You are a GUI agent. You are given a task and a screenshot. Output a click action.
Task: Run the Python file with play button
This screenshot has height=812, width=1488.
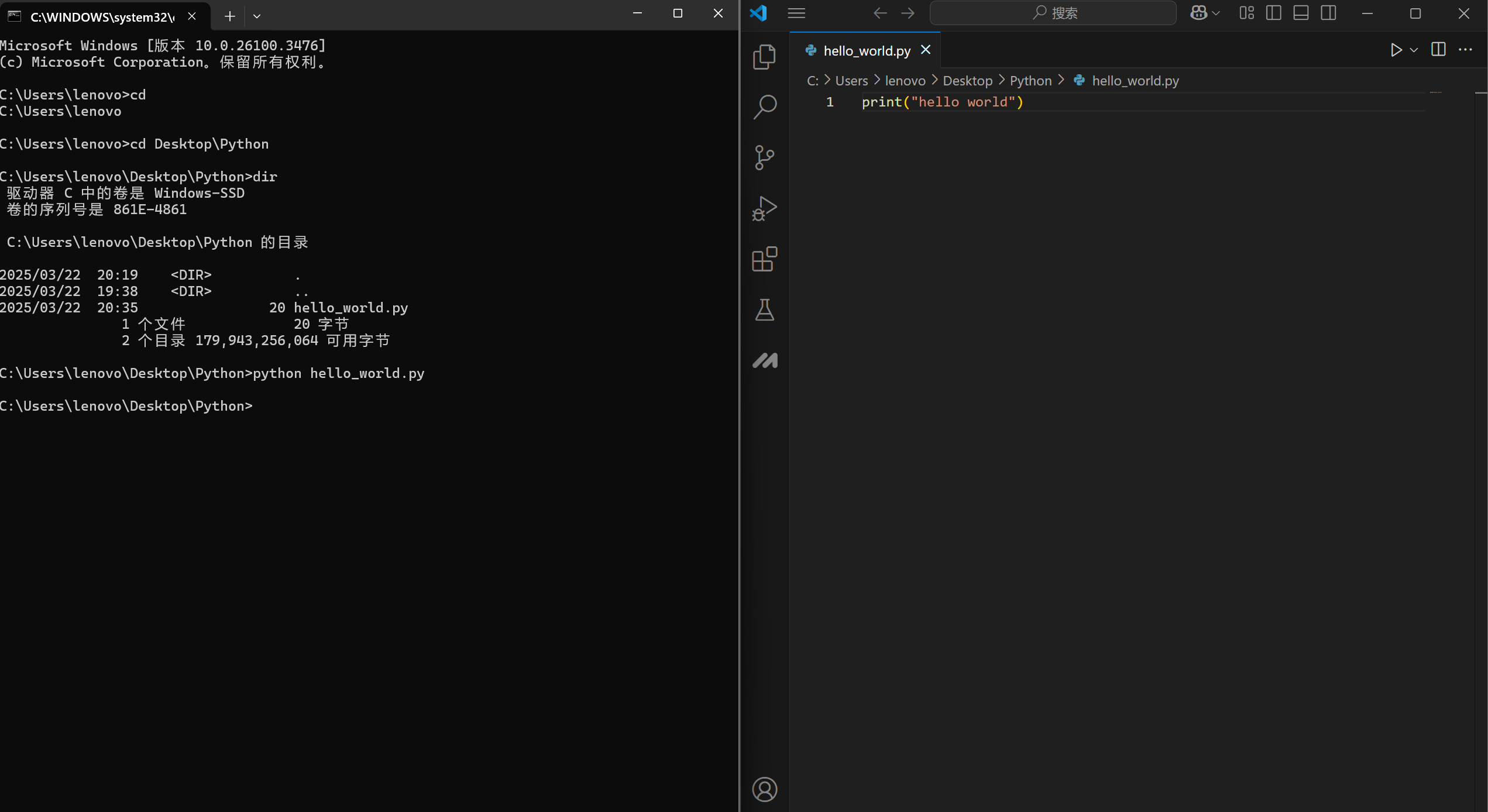[1396, 50]
